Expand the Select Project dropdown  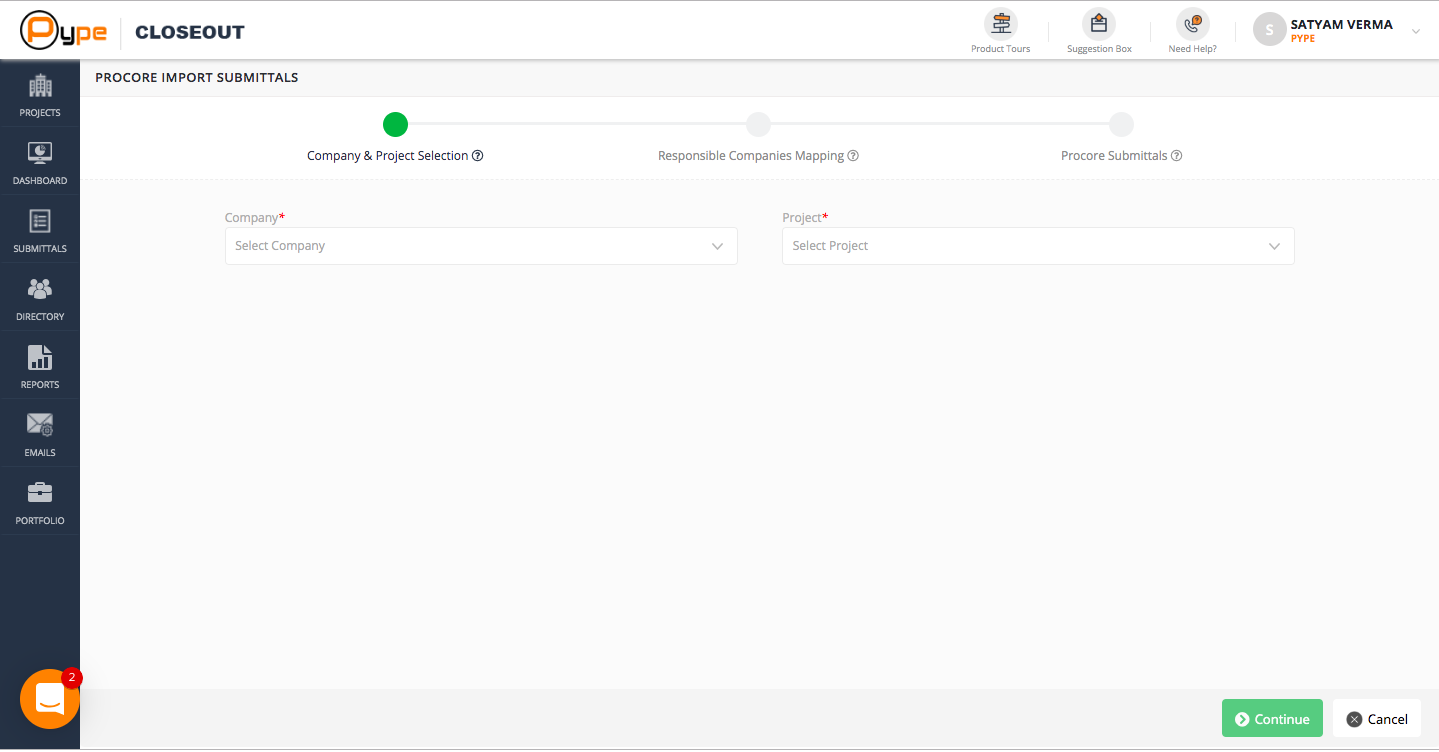(x=1038, y=246)
